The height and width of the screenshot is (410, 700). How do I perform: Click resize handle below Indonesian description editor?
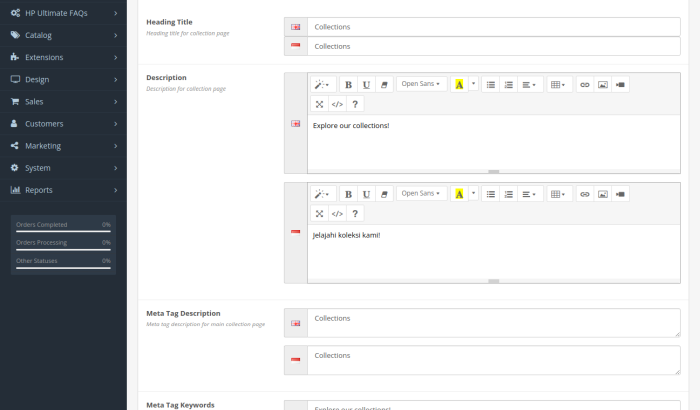point(493,281)
